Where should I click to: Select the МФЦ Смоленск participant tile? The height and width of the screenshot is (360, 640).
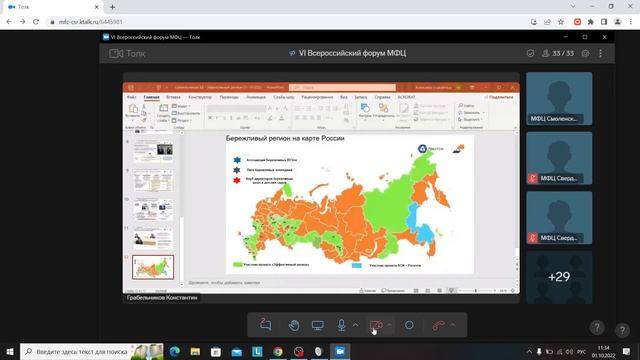(559, 98)
